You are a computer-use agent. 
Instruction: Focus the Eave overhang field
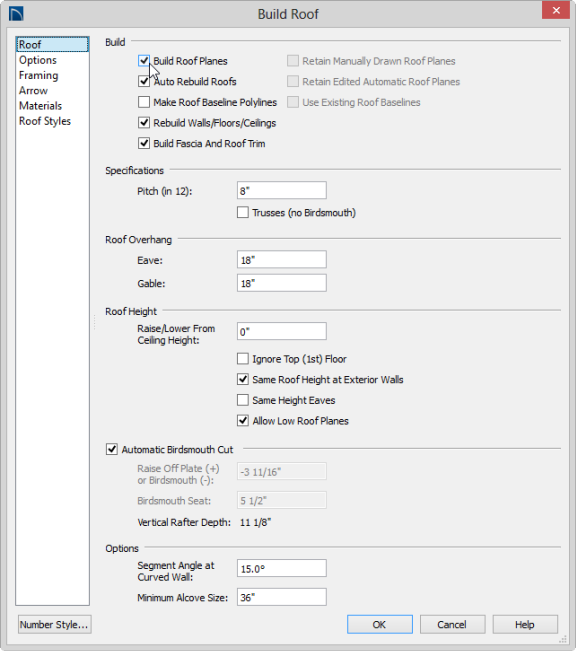pos(282,260)
